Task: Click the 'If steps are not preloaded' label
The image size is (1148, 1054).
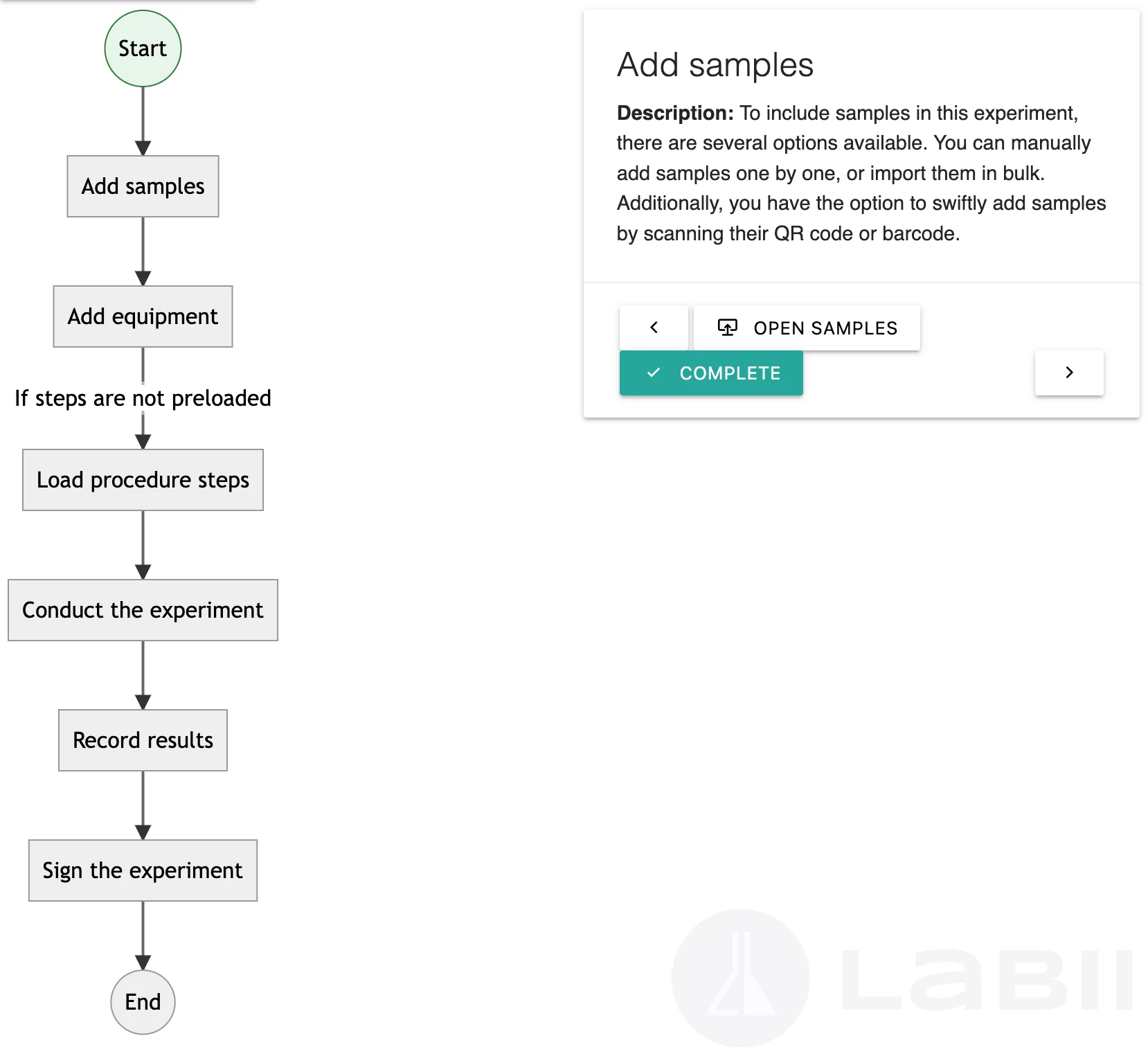Action: click(x=142, y=398)
